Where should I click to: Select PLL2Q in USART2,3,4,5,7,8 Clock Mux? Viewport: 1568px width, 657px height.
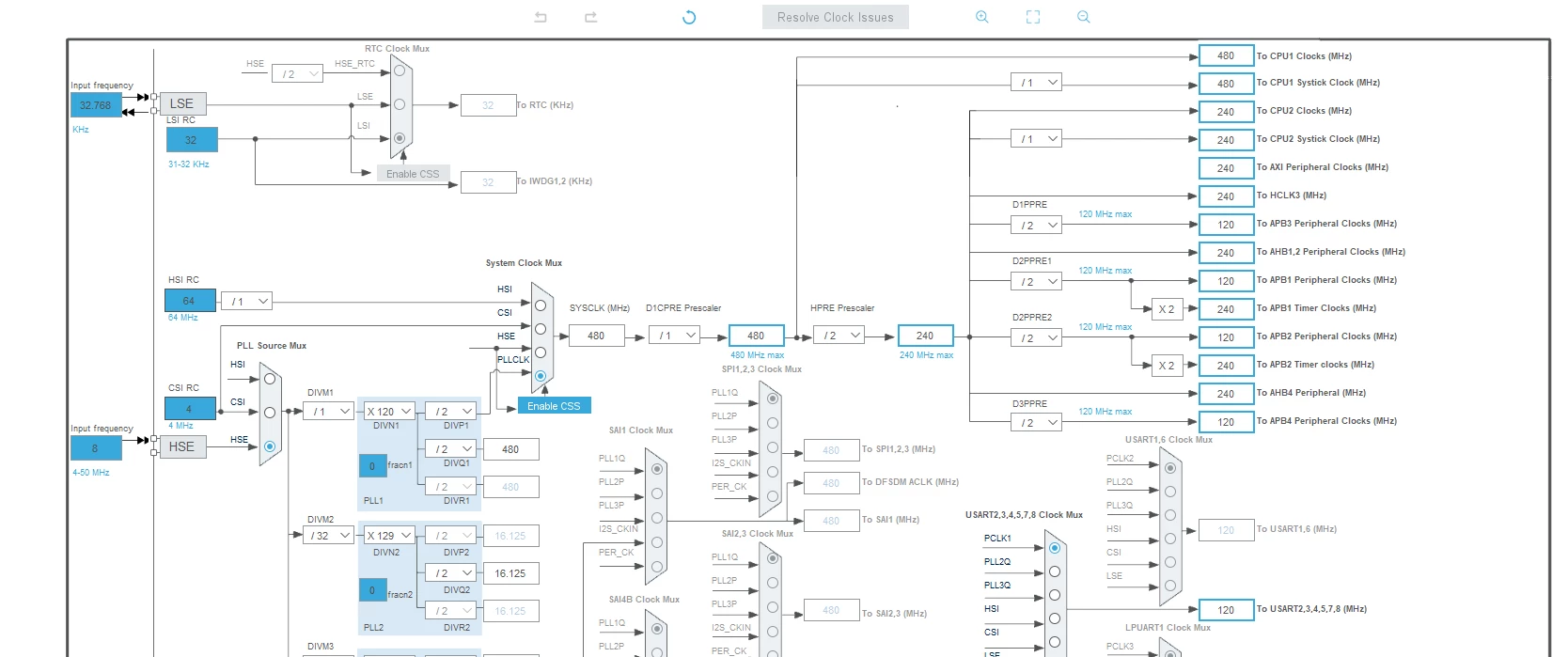tap(1055, 571)
